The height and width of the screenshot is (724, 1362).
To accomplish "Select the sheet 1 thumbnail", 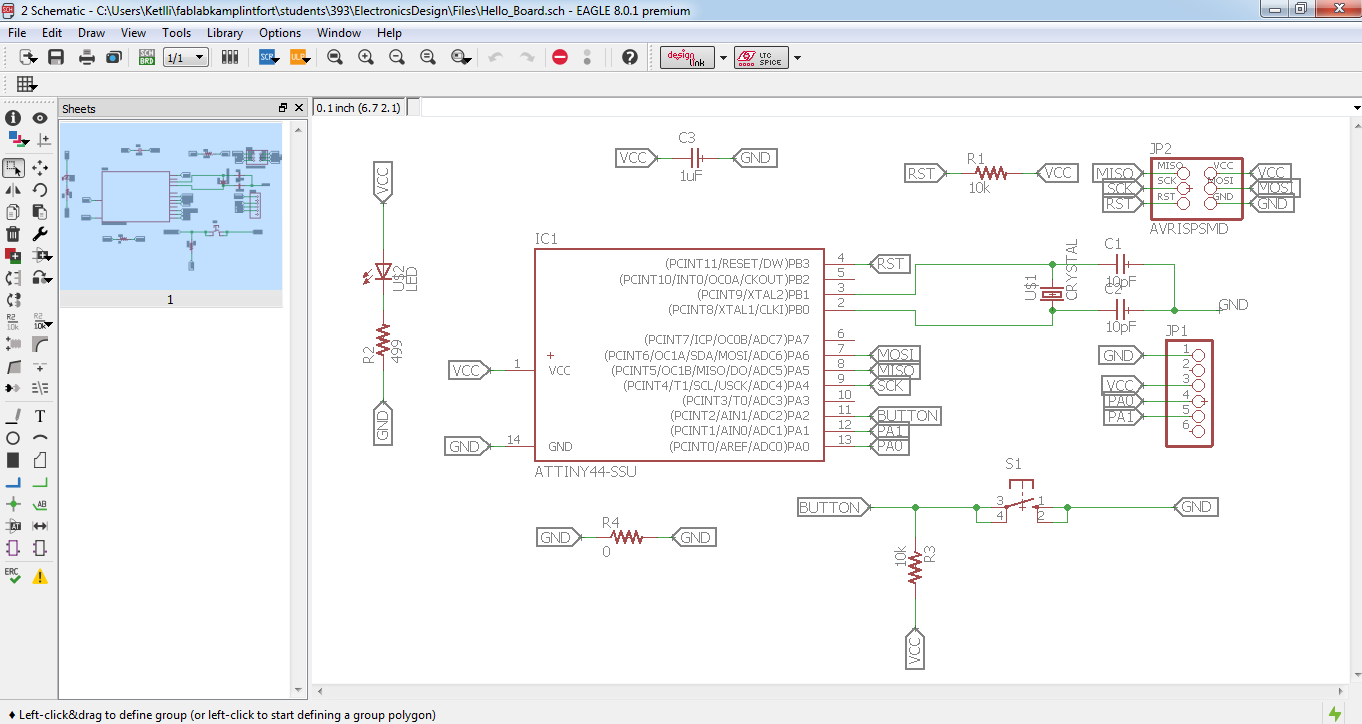I will (x=171, y=206).
